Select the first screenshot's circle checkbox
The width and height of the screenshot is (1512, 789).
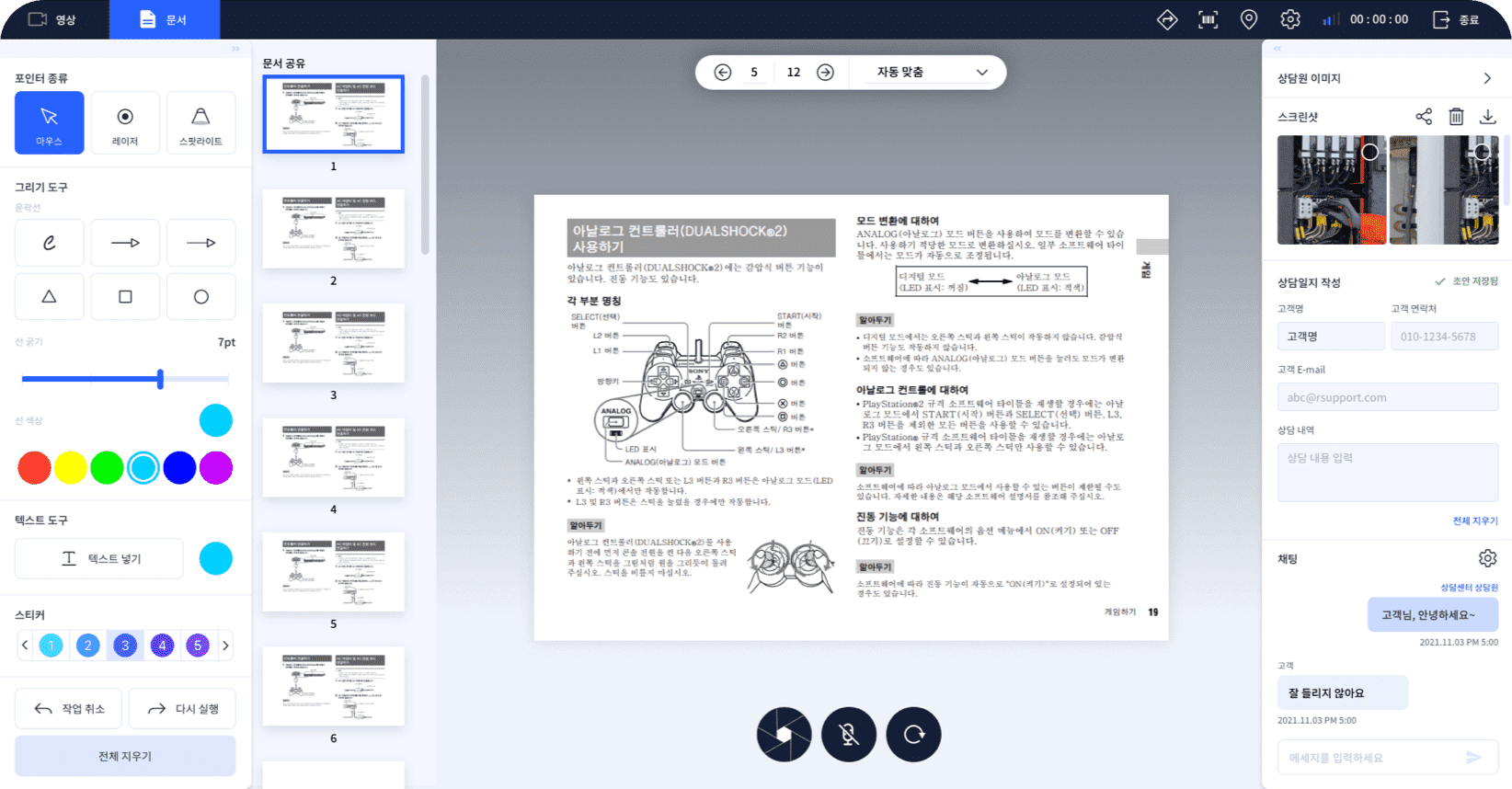pos(1370,152)
